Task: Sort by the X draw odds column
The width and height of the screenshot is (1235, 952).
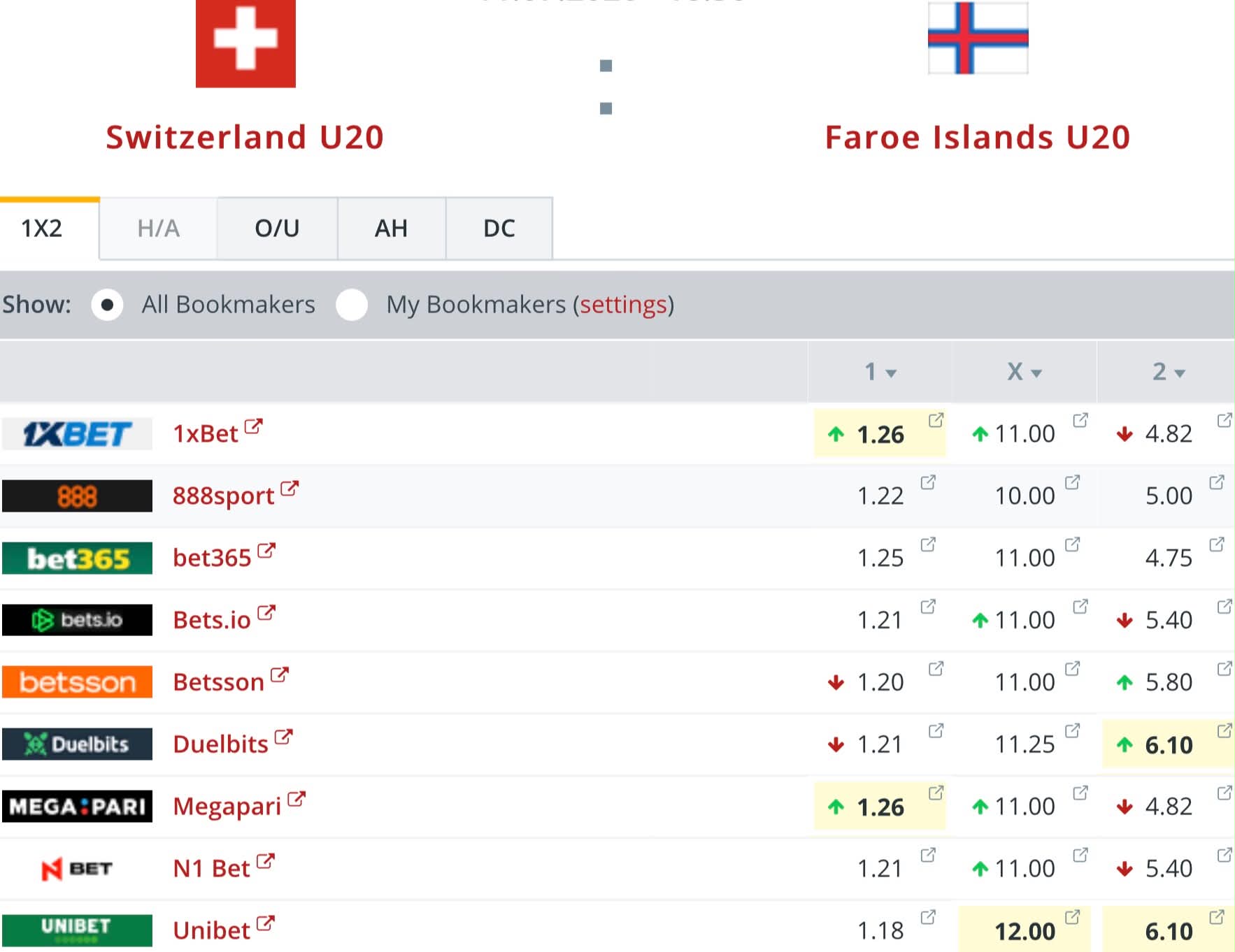Action: pyautogui.click(x=1025, y=372)
